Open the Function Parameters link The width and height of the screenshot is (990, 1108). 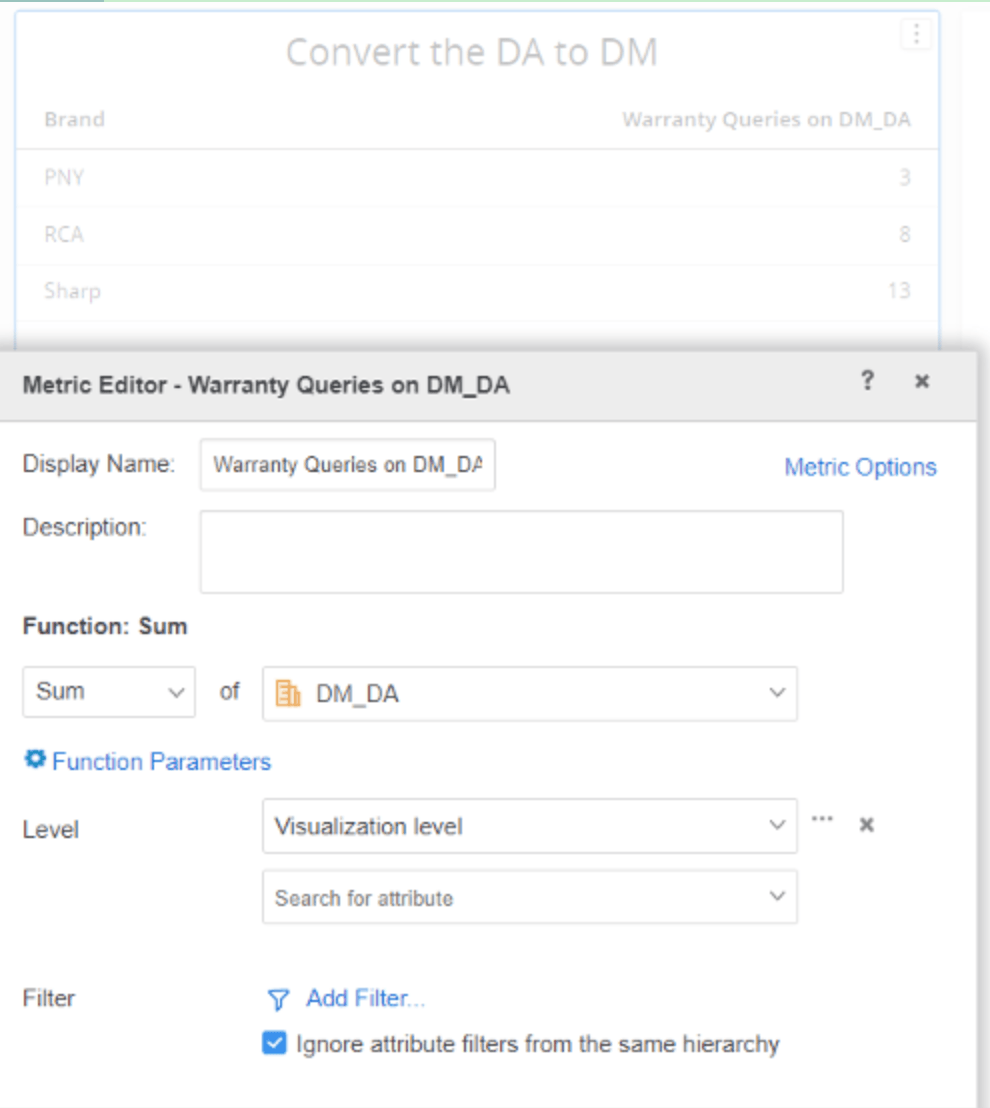click(161, 762)
